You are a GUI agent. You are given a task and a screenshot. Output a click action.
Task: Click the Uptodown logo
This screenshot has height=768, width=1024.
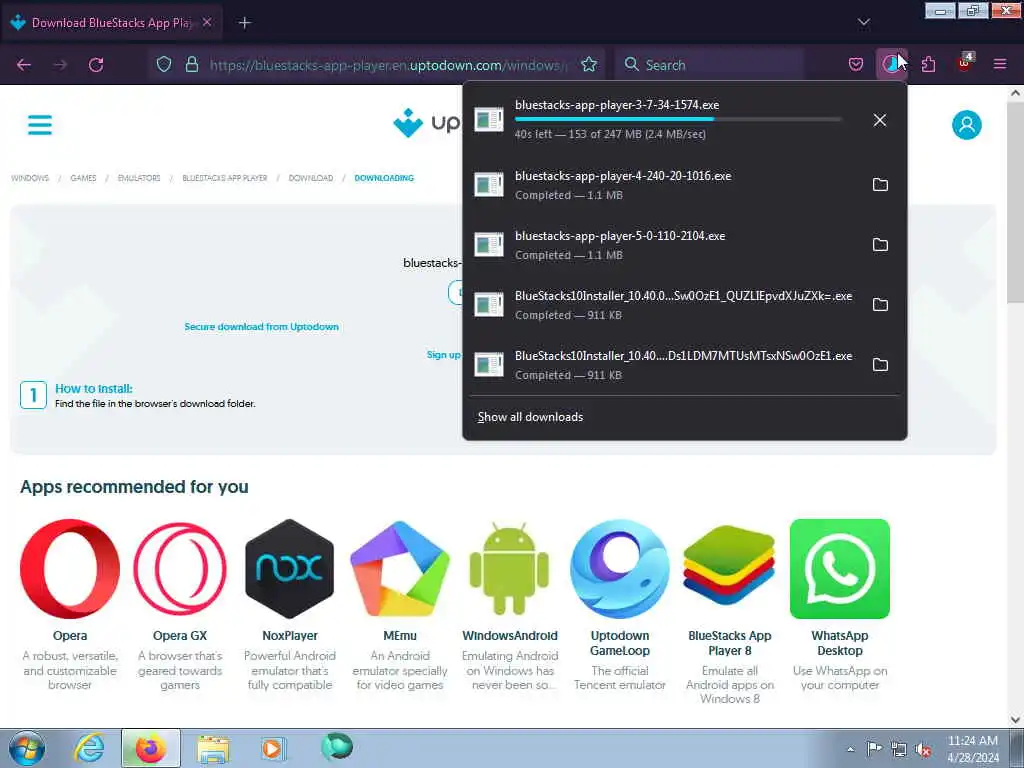[428, 122]
